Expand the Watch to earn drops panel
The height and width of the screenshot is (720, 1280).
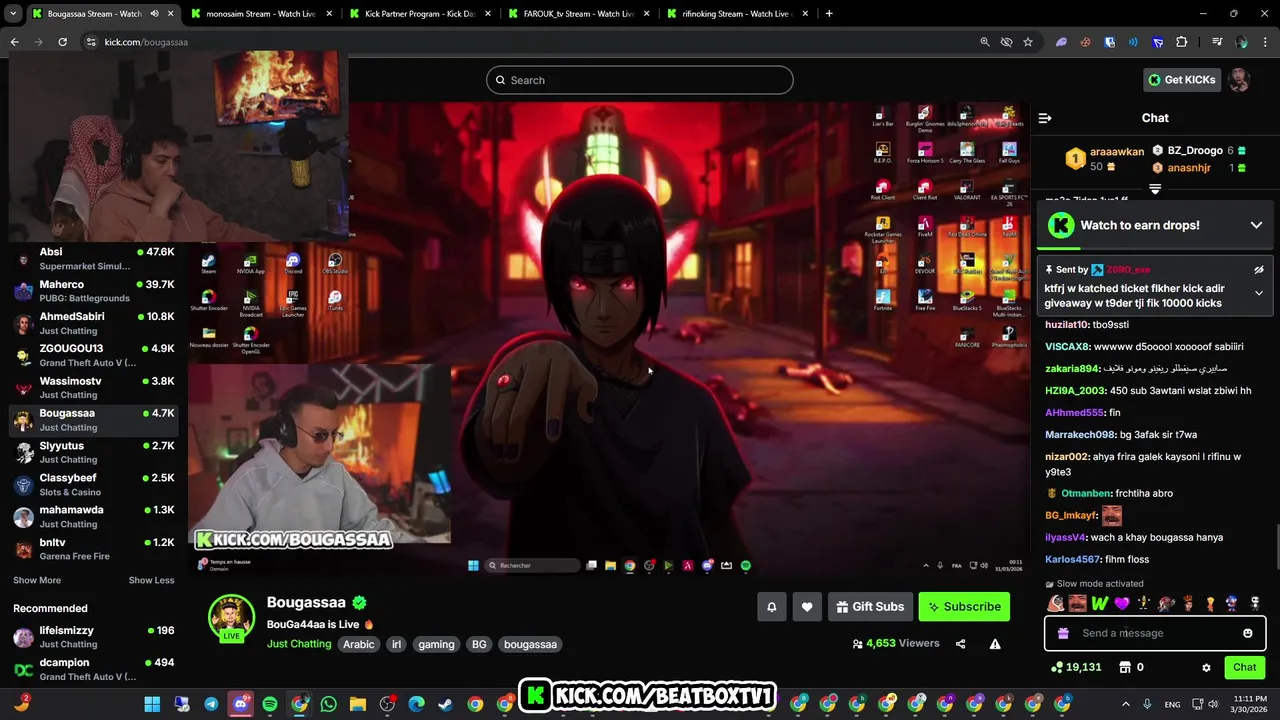tap(1257, 225)
